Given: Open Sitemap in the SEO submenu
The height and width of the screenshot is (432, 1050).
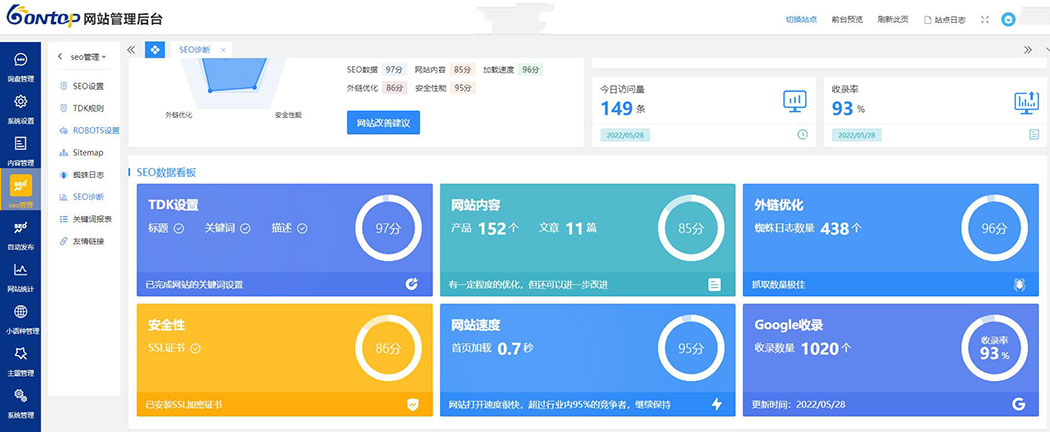Looking at the screenshot, I should [88, 152].
